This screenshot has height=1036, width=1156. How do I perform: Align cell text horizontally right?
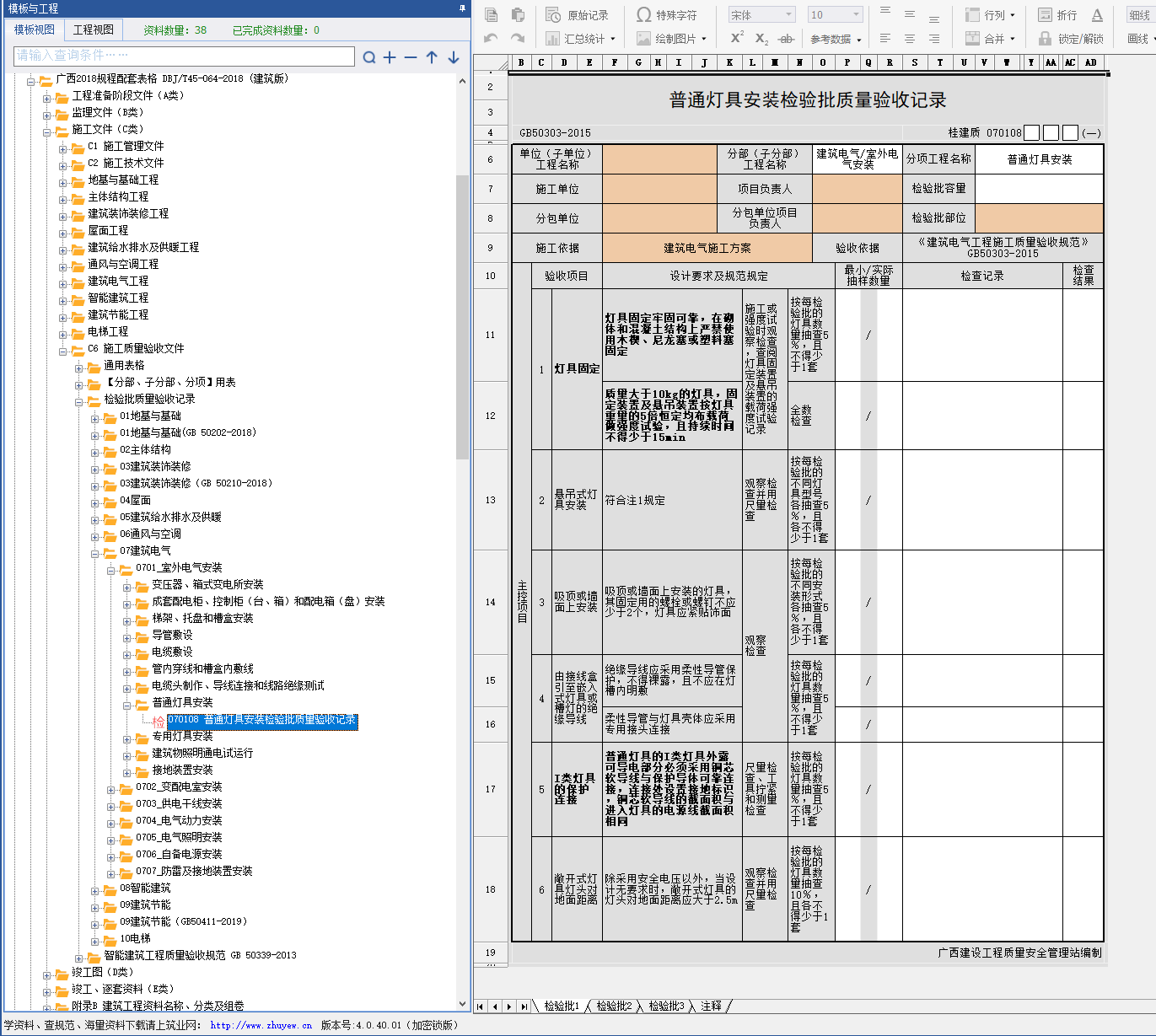[934, 38]
